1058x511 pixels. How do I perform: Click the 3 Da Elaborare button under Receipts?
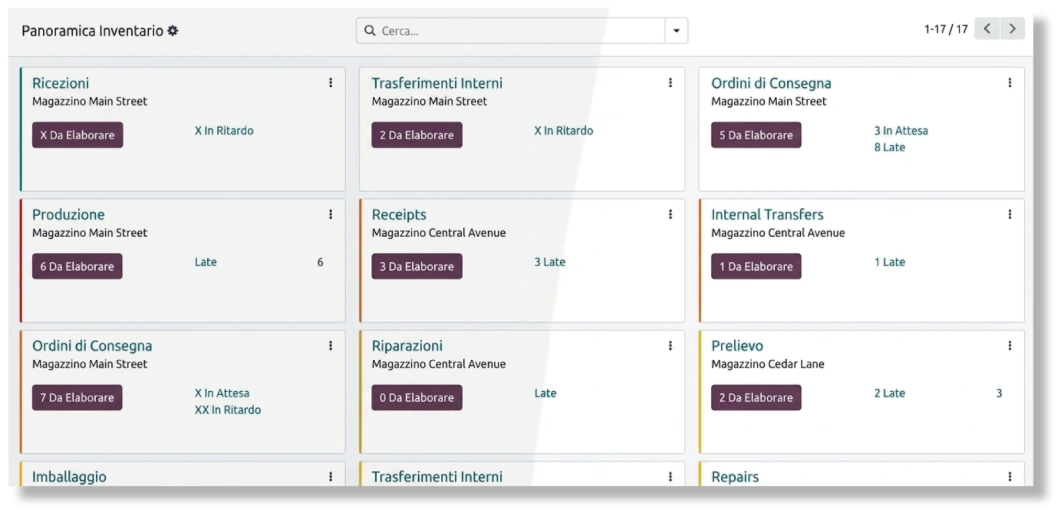(417, 266)
